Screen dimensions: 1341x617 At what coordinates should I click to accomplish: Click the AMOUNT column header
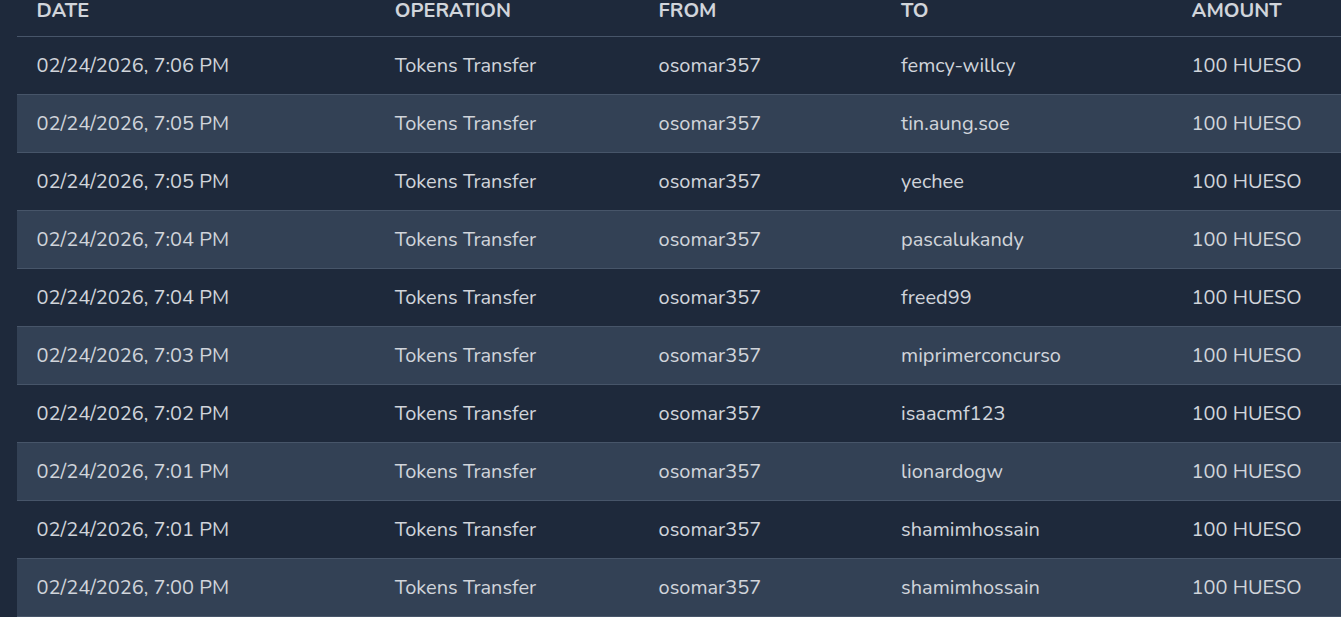pos(1236,11)
